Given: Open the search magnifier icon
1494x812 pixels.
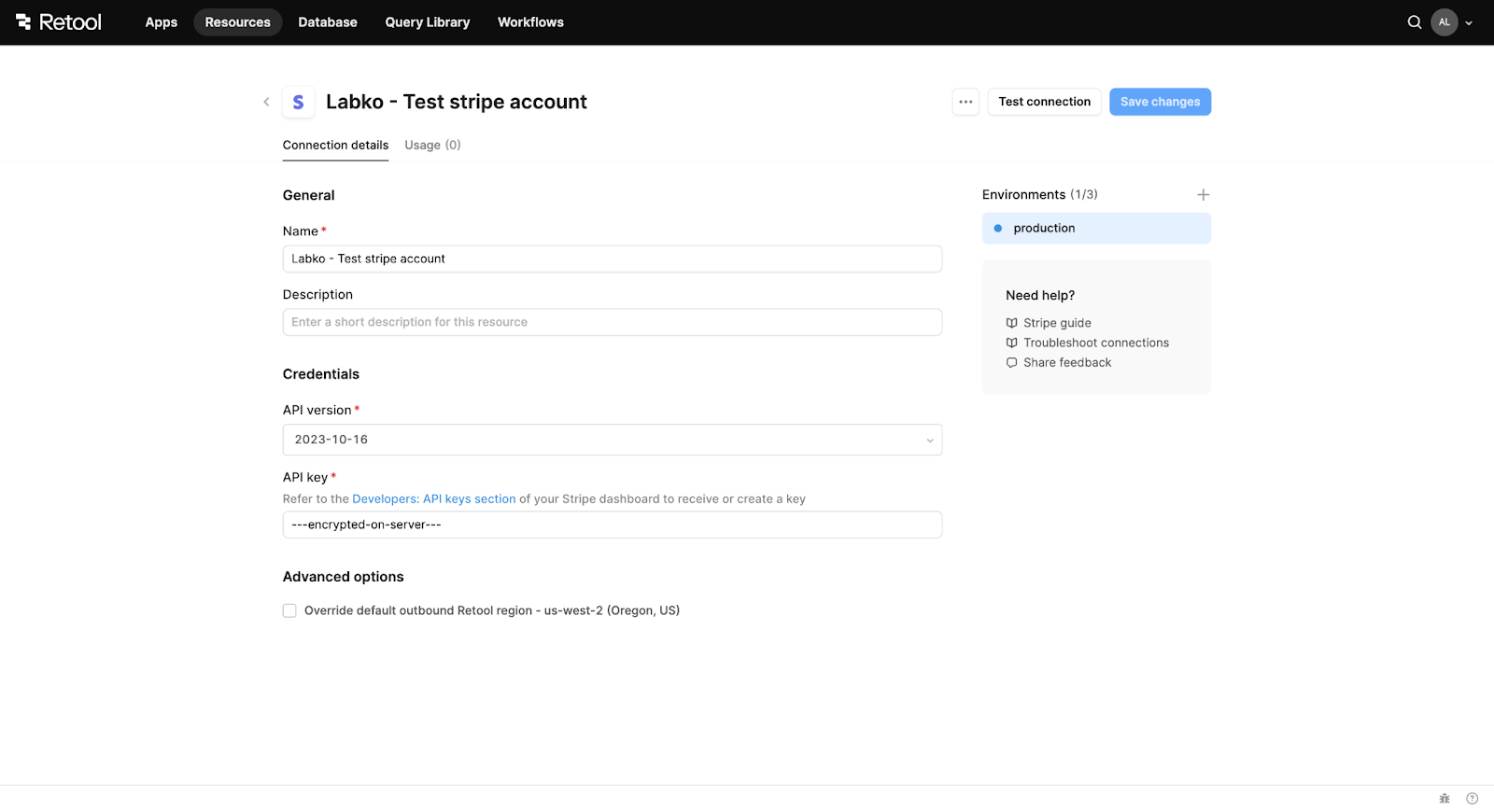Looking at the screenshot, I should [1415, 22].
